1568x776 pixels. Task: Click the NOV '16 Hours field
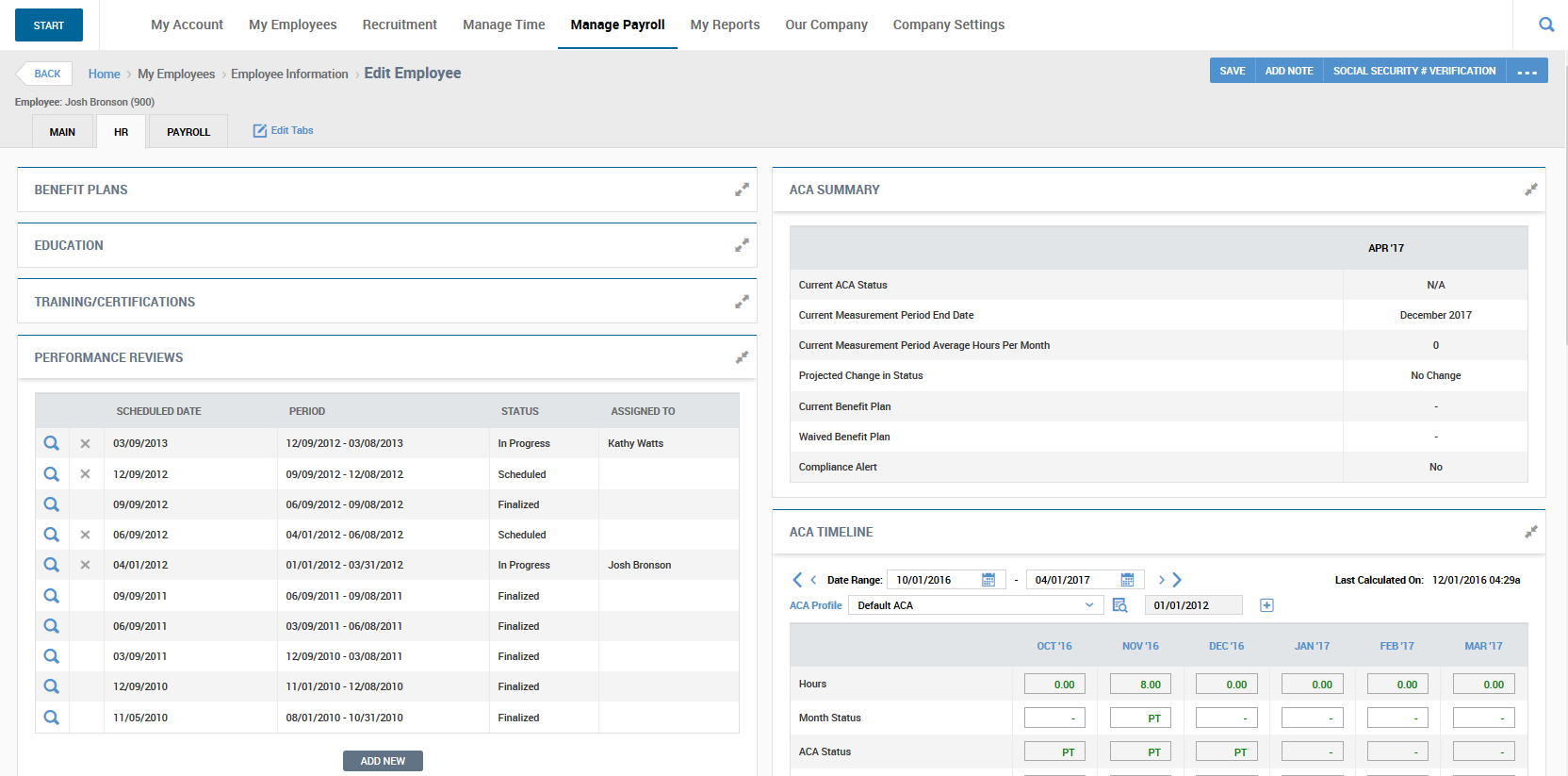tap(1140, 685)
